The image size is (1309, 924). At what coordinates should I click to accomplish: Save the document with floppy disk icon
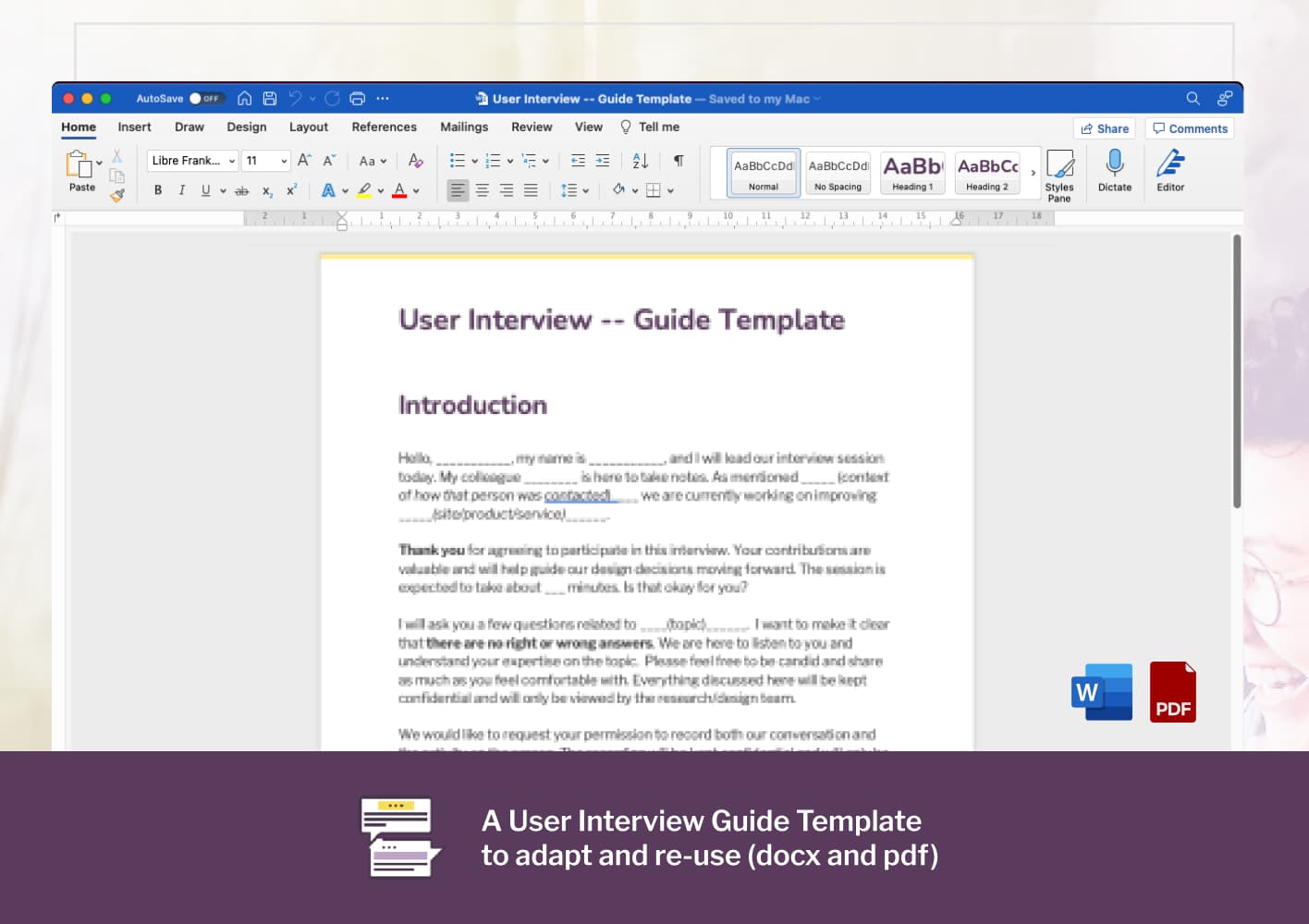(x=270, y=98)
